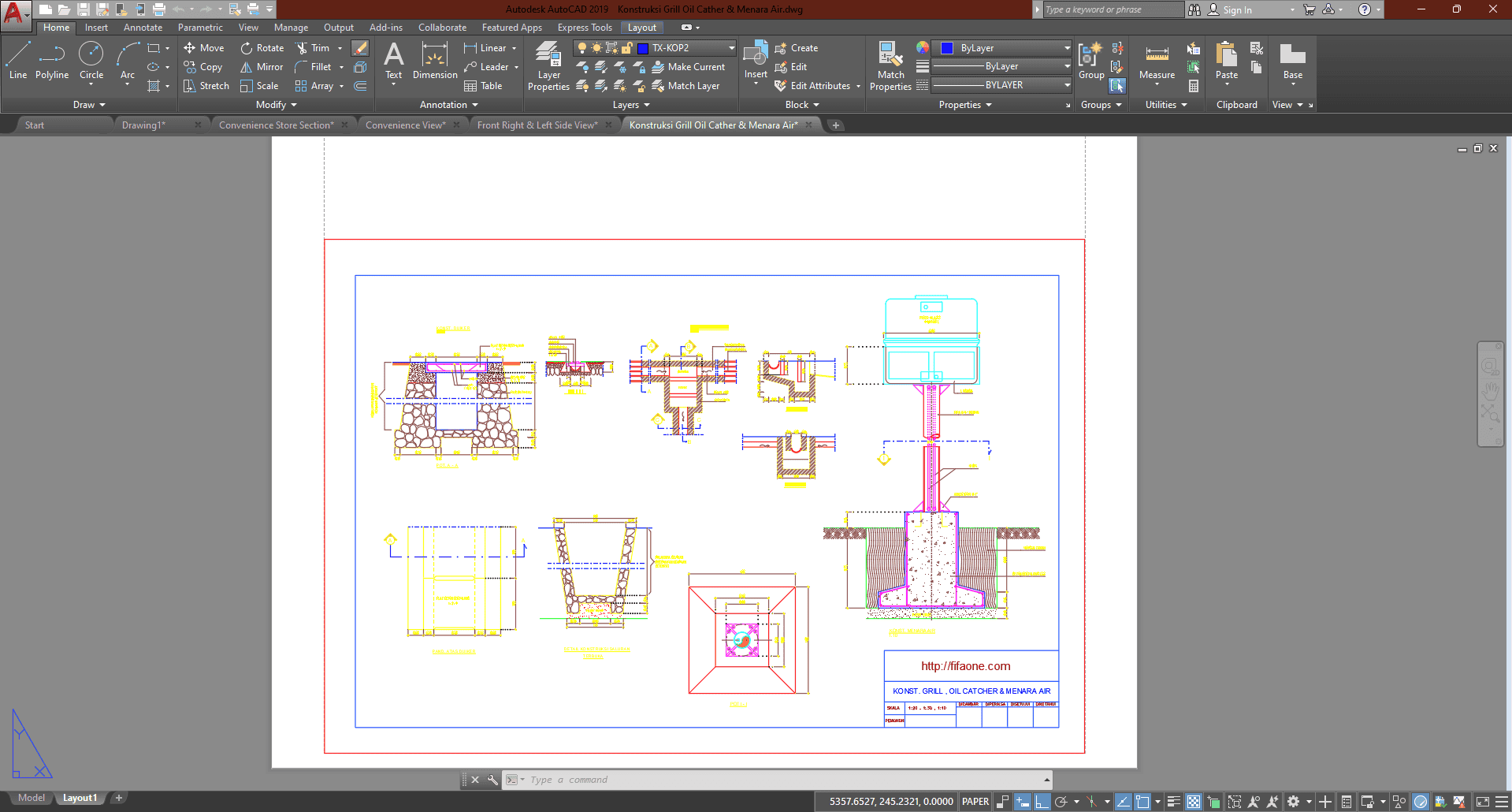Expand the Draw panel options
The height and width of the screenshot is (812, 1512).
click(89, 105)
